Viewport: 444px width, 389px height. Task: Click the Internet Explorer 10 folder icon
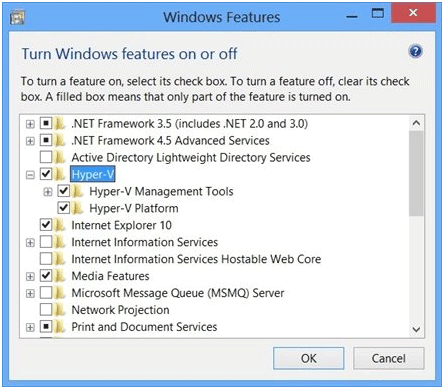tap(60, 225)
